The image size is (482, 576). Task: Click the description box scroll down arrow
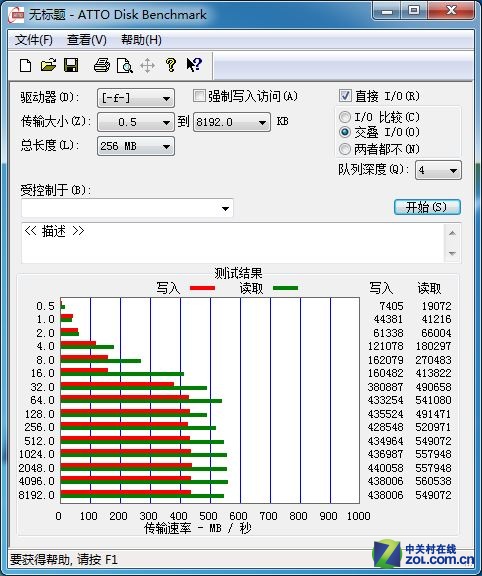(452, 253)
